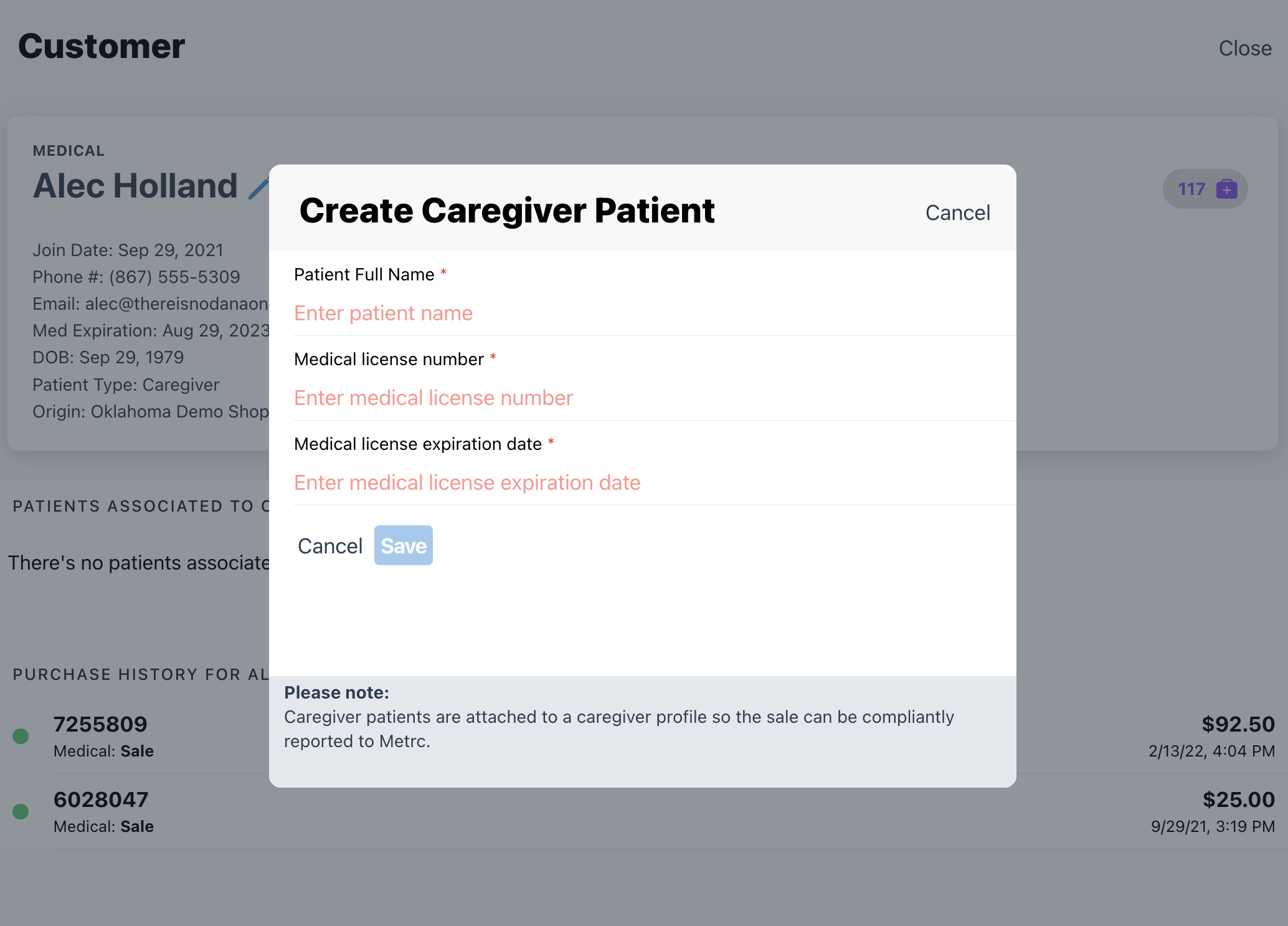Click the $92.50 purchase amount
This screenshot has height=926, width=1288.
coord(1238,724)
